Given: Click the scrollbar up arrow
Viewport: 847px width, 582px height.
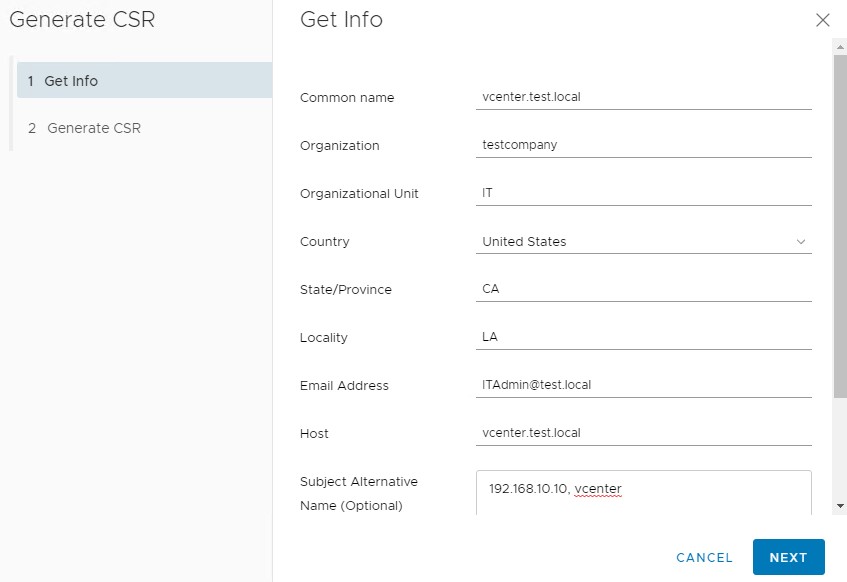Looking at the screenshot, I should pos(840,47).
